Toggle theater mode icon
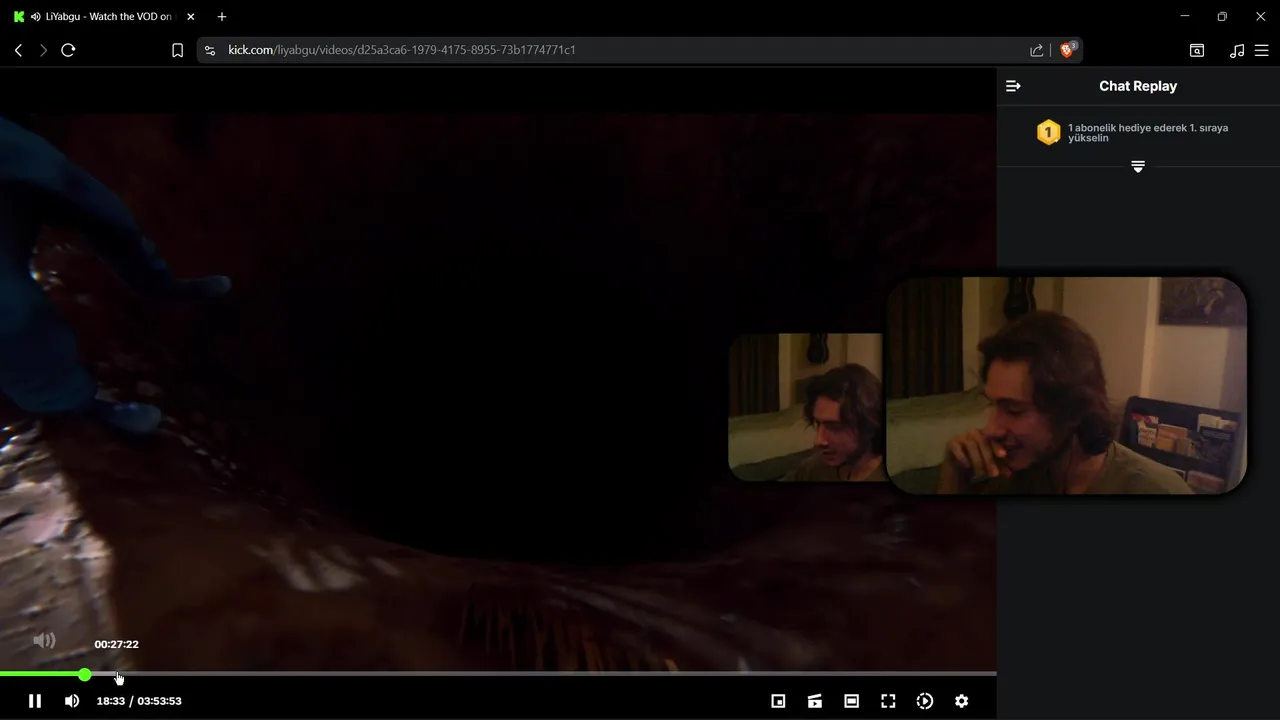The width and height of the screenshot is (1280, 720). coord(851,701)
